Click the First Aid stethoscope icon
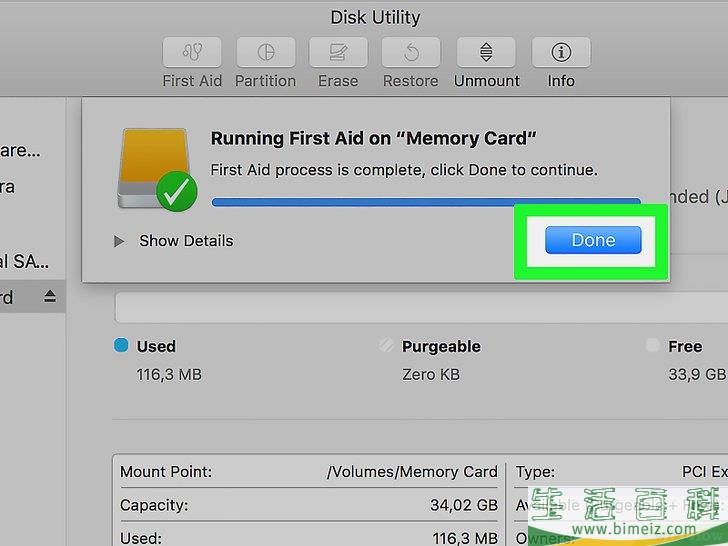The width and height of the screenshot is (728, 546). coord(192,52)
